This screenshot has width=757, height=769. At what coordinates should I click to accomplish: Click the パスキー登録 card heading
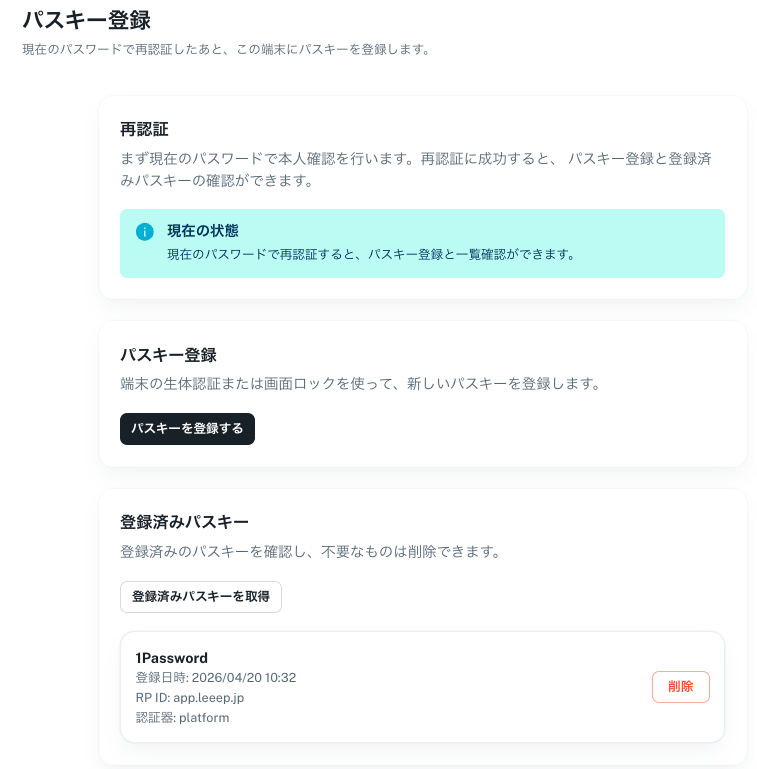pyautogui.click(x=168, y=355)
